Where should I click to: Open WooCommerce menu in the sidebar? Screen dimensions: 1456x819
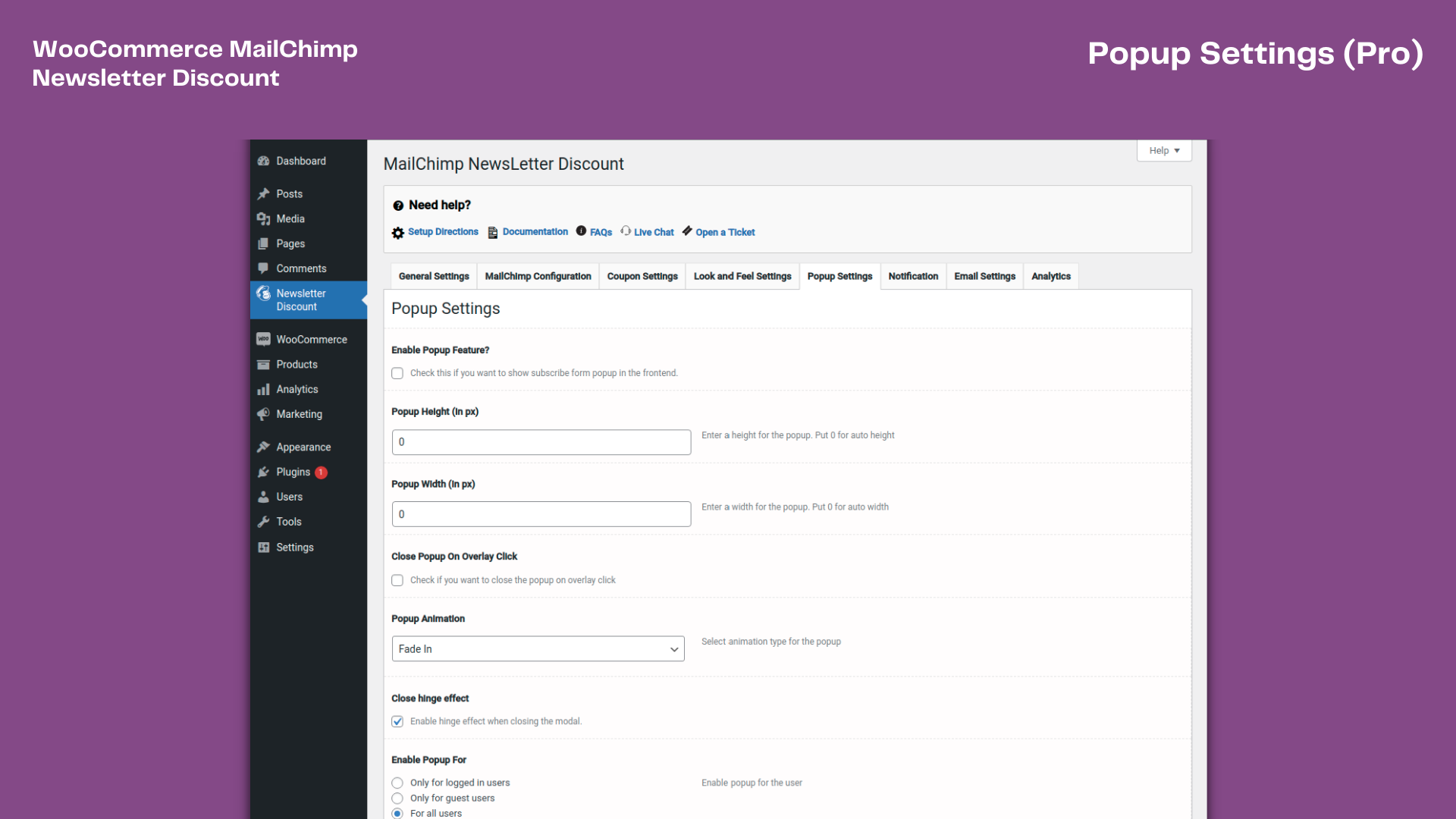309,339
